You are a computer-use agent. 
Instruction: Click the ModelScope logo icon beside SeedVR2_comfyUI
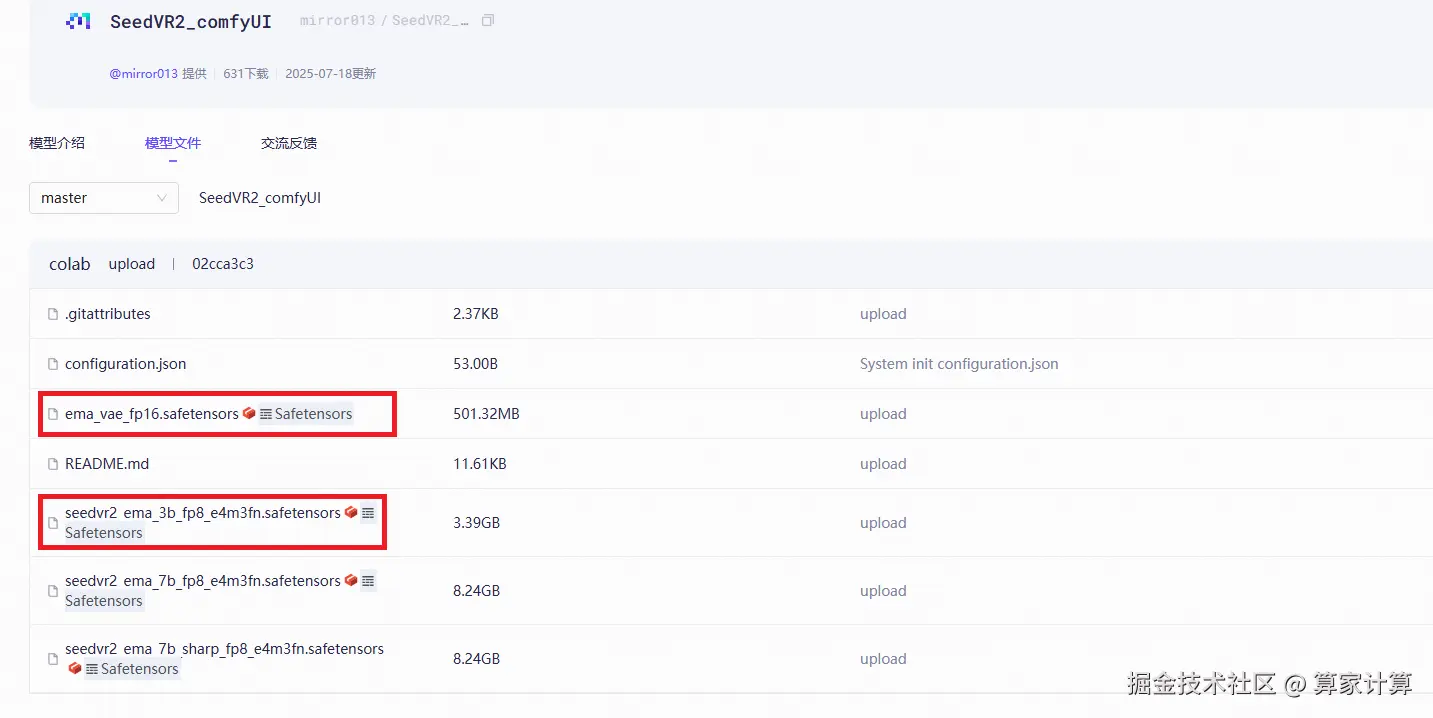[x=78, y=21]
